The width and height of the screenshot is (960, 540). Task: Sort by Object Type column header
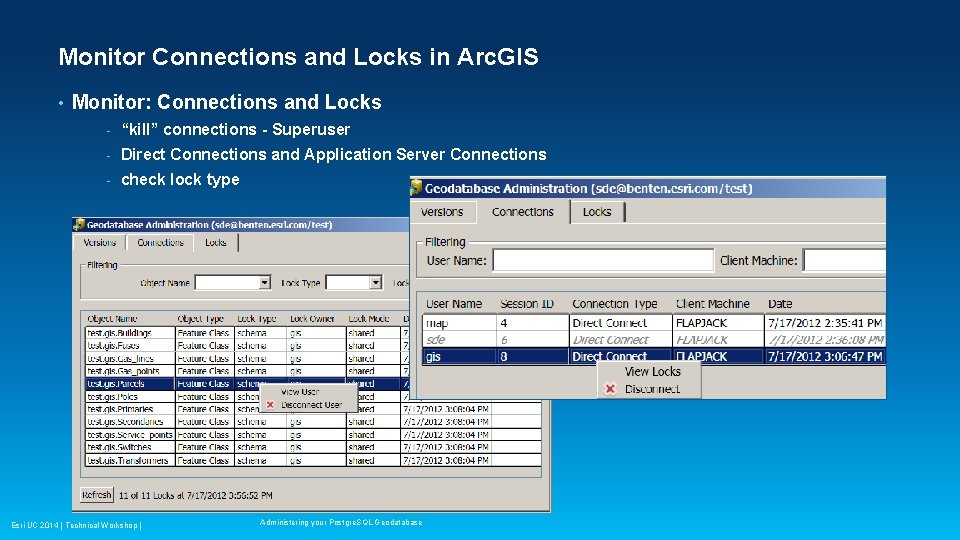tap(200, 318)
